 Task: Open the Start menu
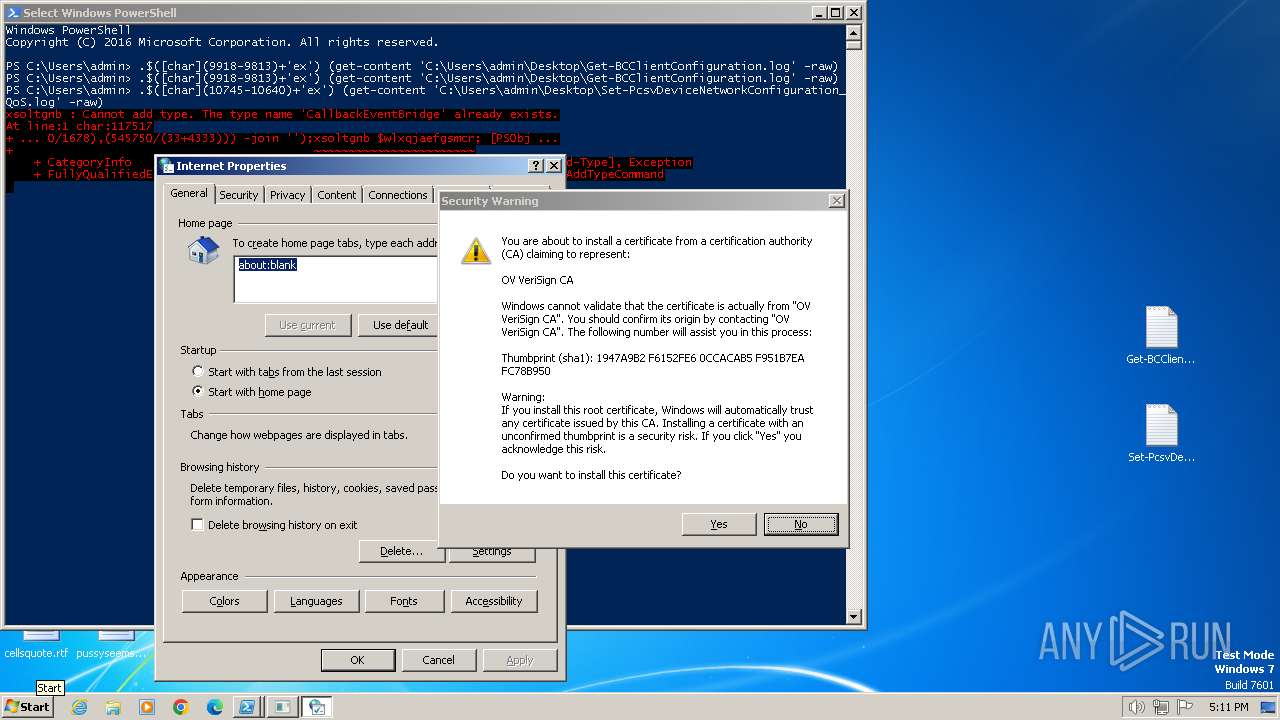click(x=27, y=706)
